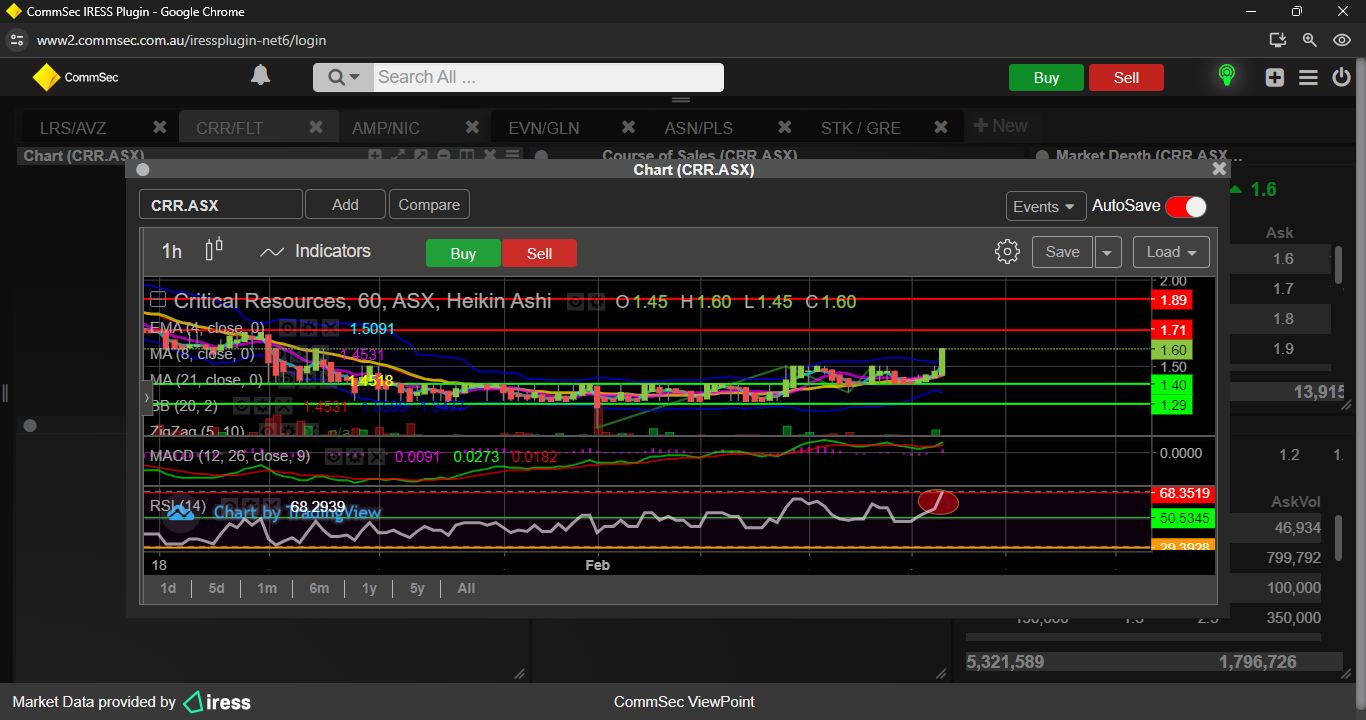Viewport: 1366px width, 720px height.
Task: Toggle visibility of MACD indicator
Action: click(x=333, y=457)
